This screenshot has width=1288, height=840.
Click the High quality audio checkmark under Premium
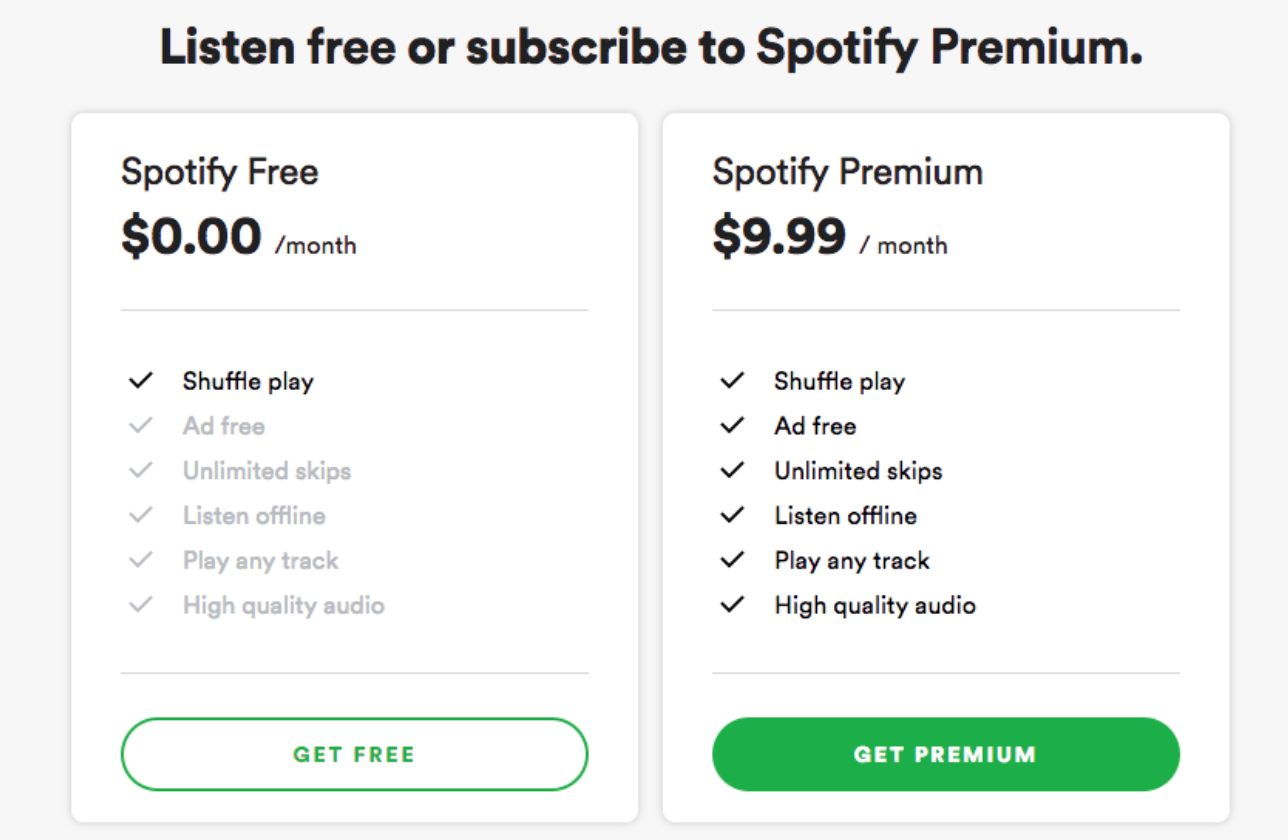click(x=733, y=605)
